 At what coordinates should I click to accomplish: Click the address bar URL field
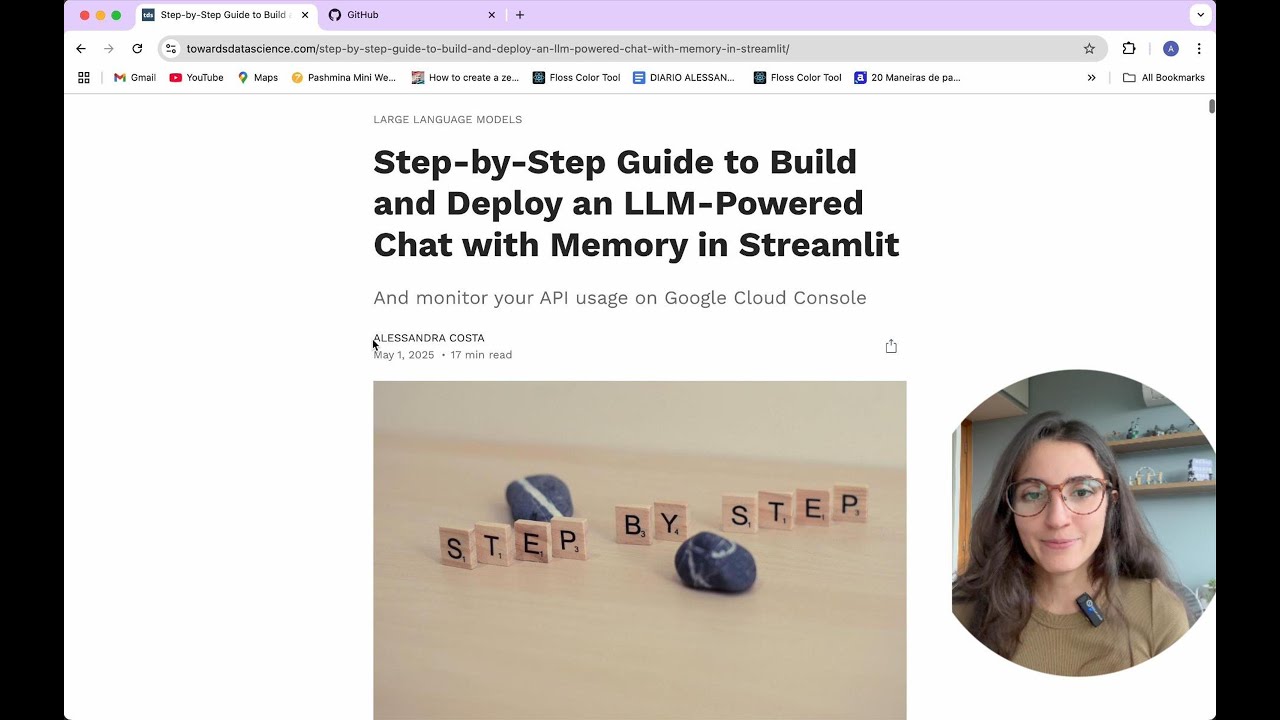pyautogui.click(x=630, y=48)
